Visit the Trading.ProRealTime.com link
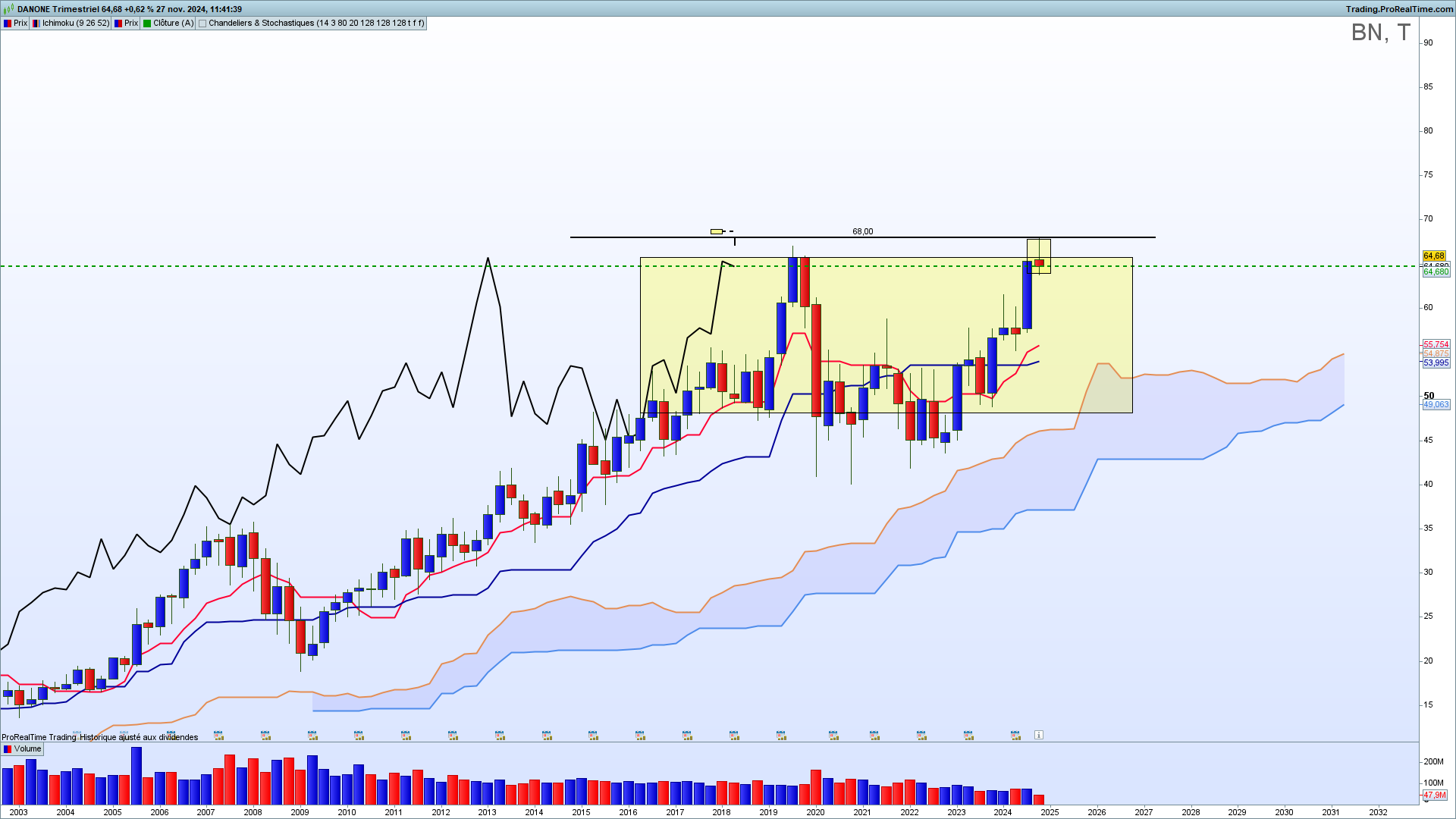This screenshot has width=1456, height=819. coord(1400,9)
